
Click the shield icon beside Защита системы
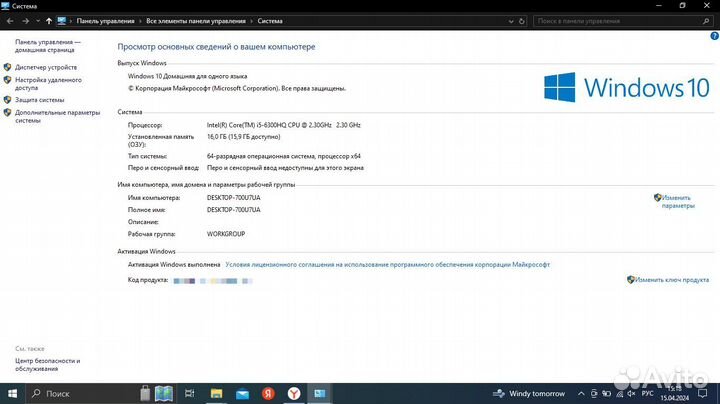coord(7,100)
